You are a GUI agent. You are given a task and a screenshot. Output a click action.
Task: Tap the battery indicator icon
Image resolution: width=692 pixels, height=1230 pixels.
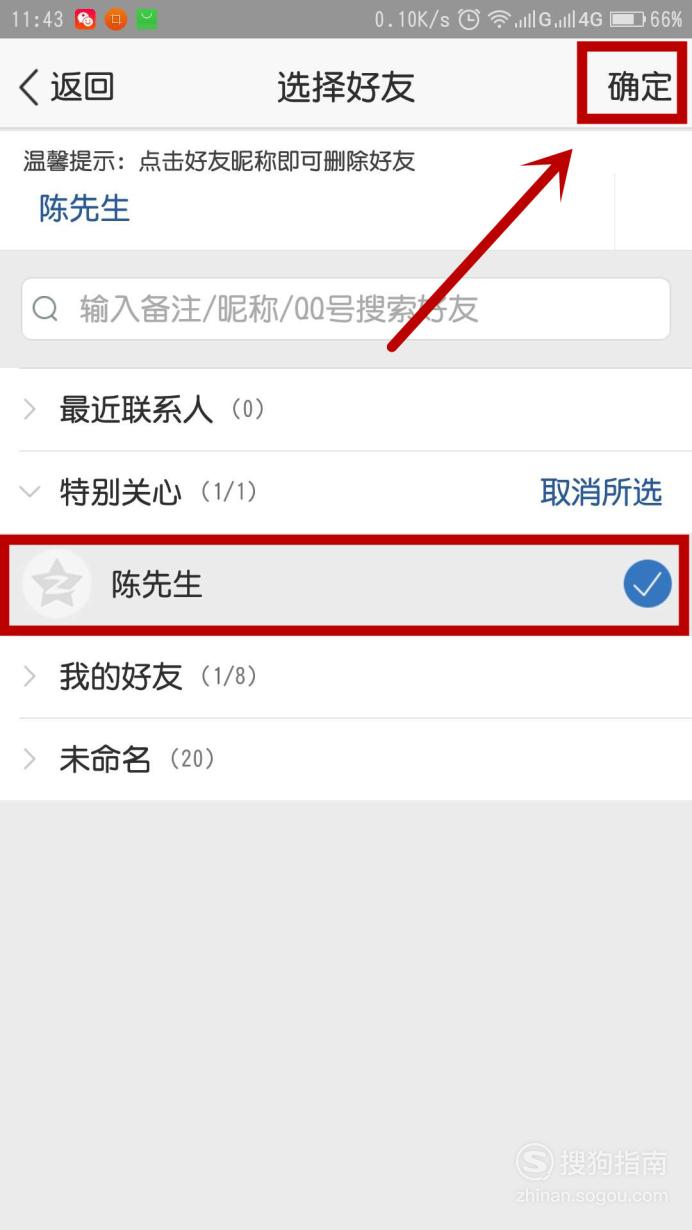tap(627, 19)
